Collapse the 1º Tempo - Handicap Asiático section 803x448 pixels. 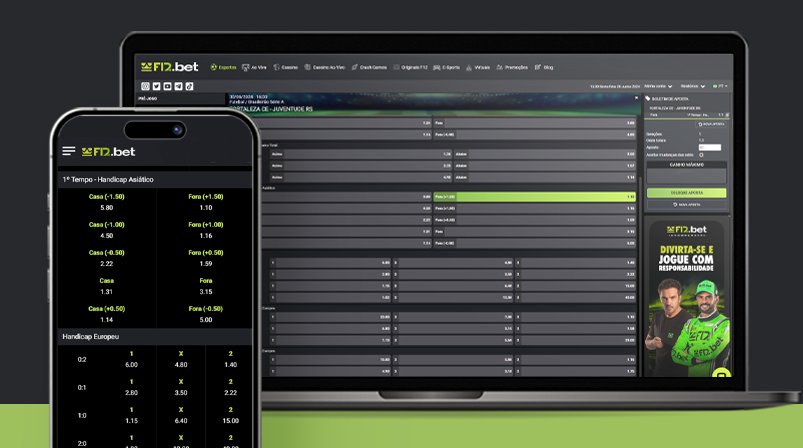point(155,179)
